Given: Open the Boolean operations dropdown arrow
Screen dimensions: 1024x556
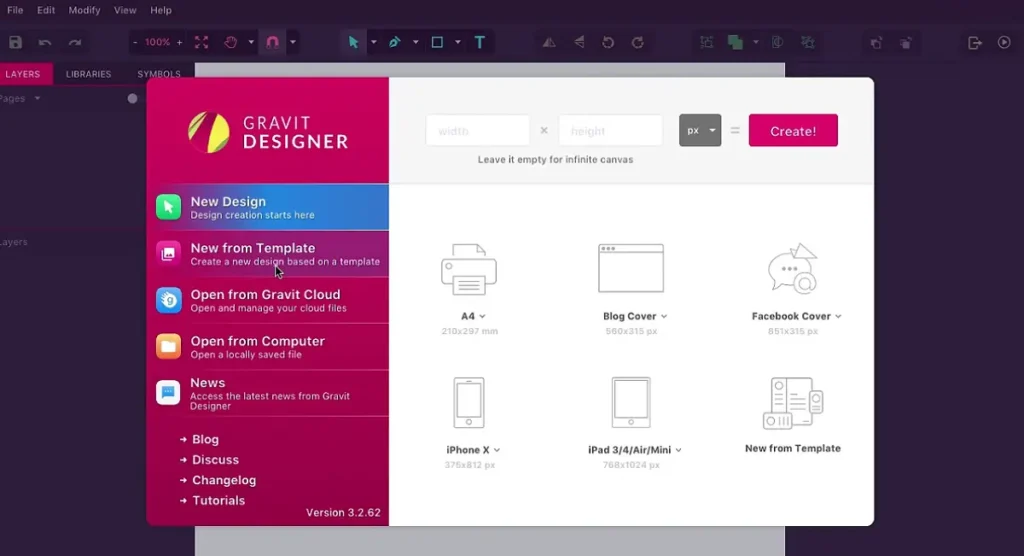Looking at the screenshot, I should 756,42.
